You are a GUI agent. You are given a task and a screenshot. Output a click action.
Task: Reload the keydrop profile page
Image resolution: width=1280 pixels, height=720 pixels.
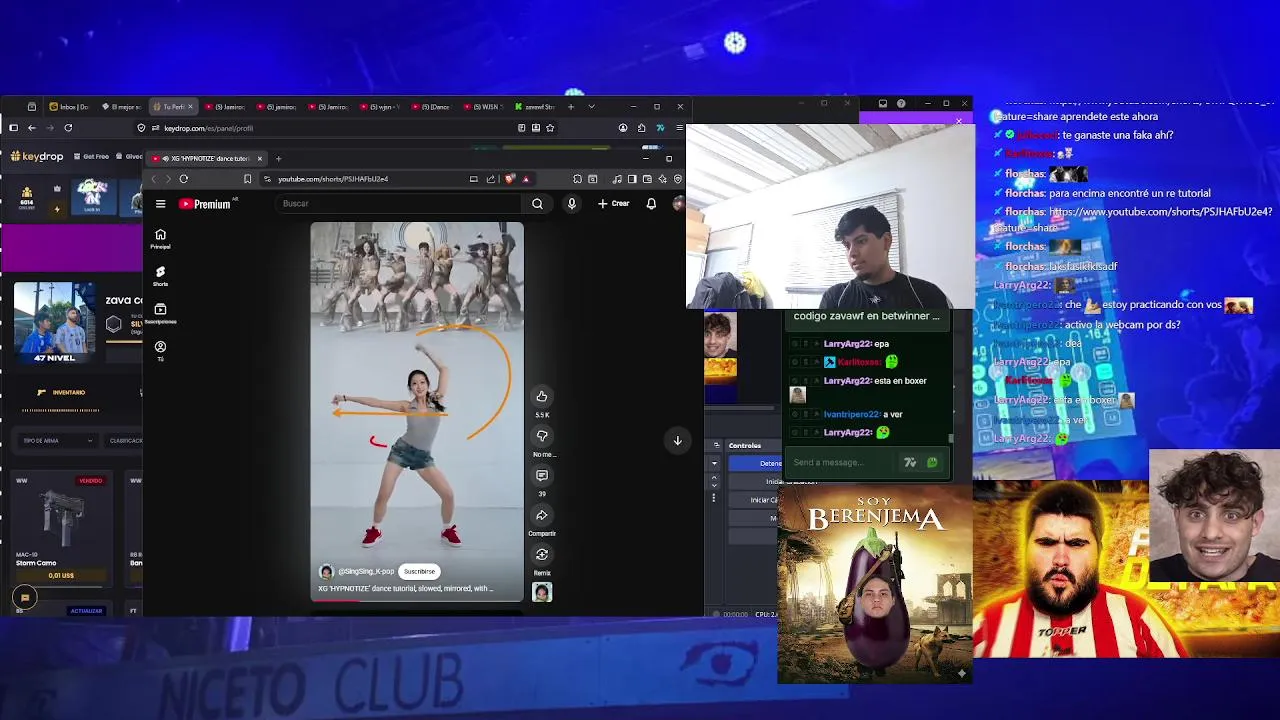[68, 128]
